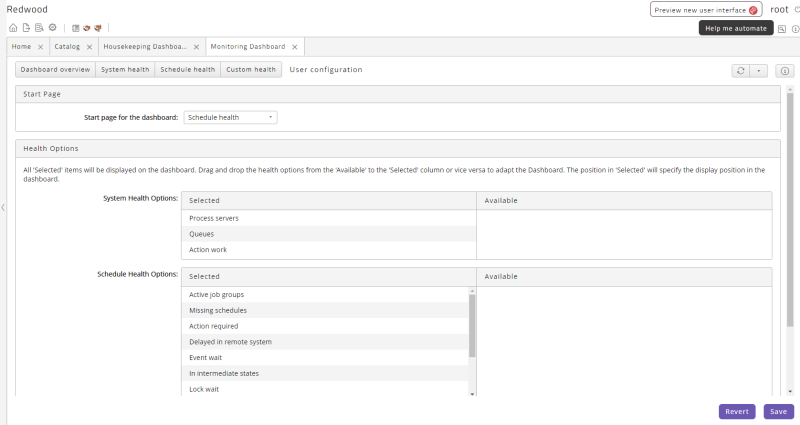This screenshot has height=425, width=800.
Task: Click the document-with-arrow icon beside the home icon
Action: 26,28
